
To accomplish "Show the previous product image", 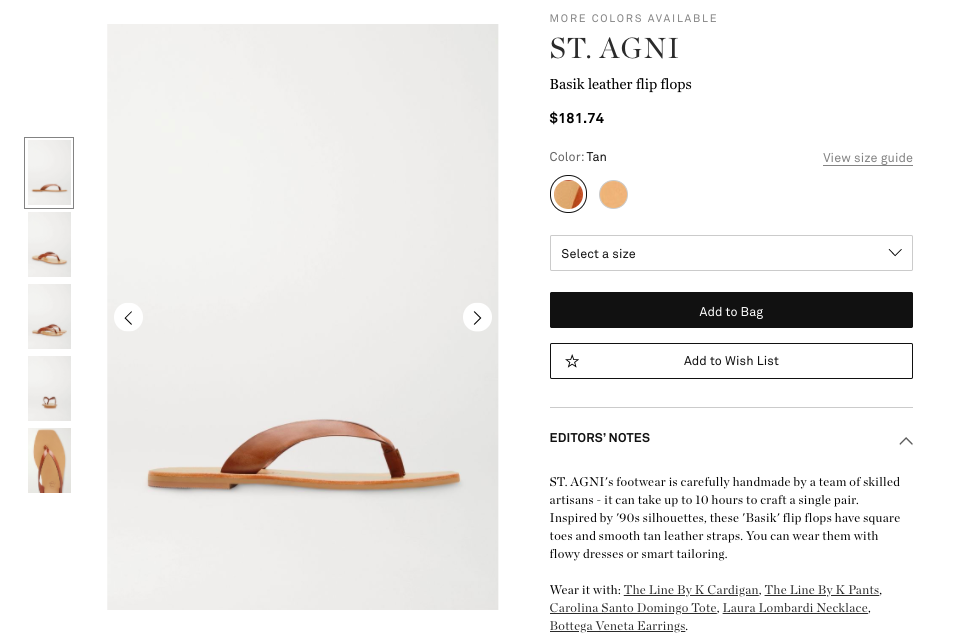I will coord(129,317).
